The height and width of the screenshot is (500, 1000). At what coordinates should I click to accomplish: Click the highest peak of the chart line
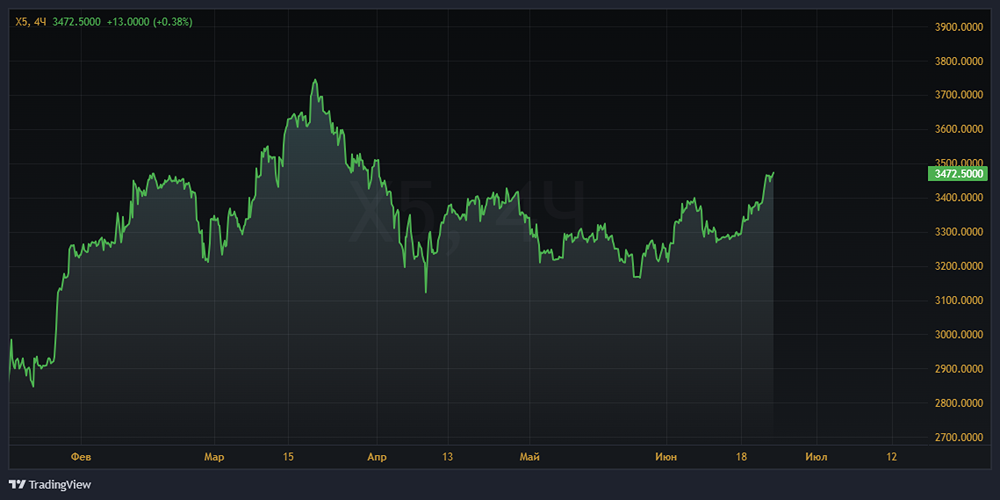click(x=315, y=80)
